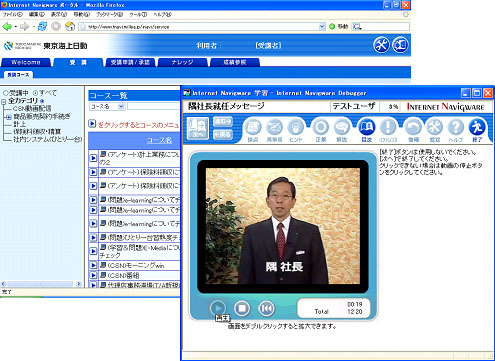Image resolution: width=495 pixels, height=361 pixels.
Task: Maximize the Internet Navigware learning window
Action: click(x=477, y=93)
